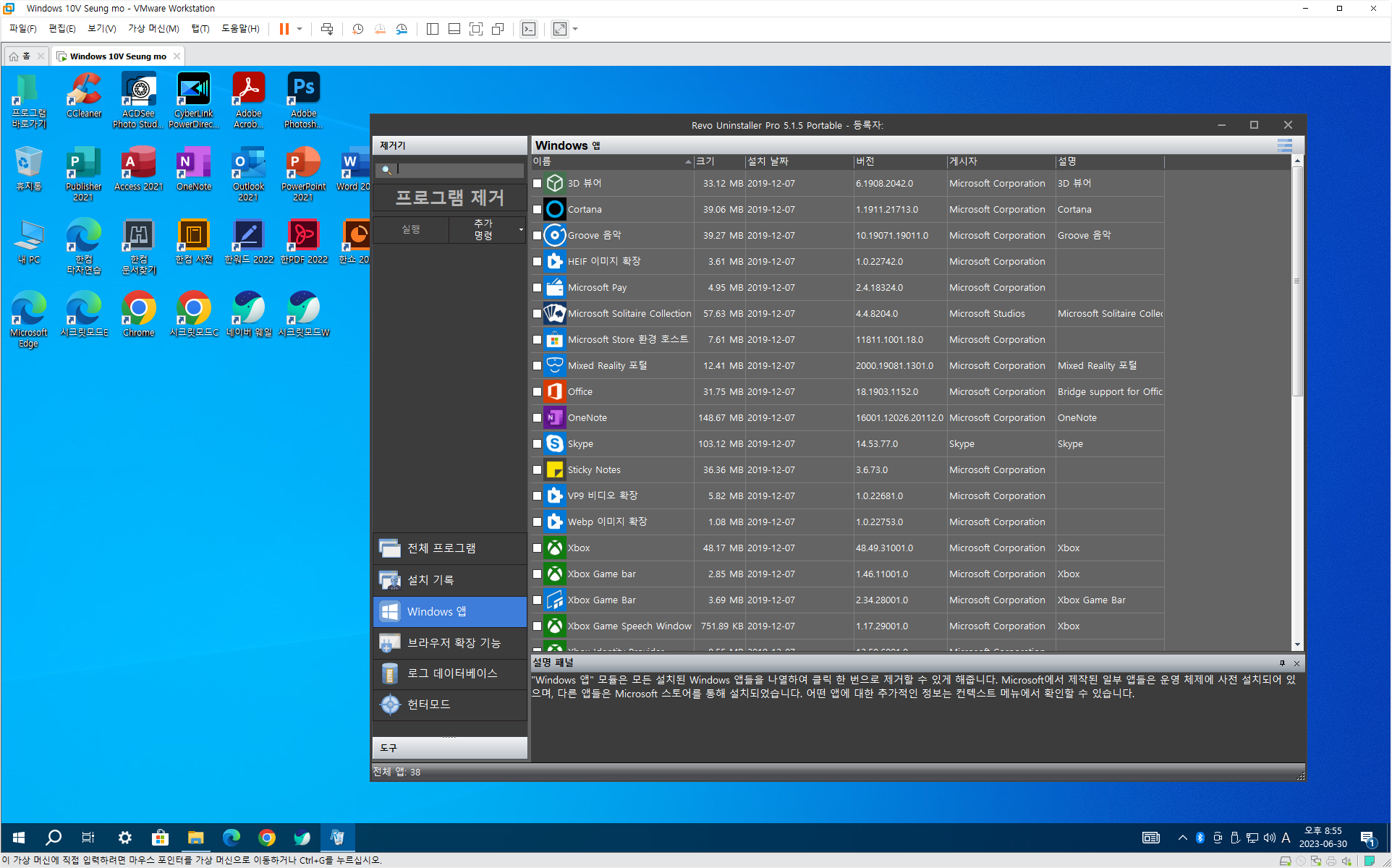Open the 로그 데이터베이스 icon

390,673
